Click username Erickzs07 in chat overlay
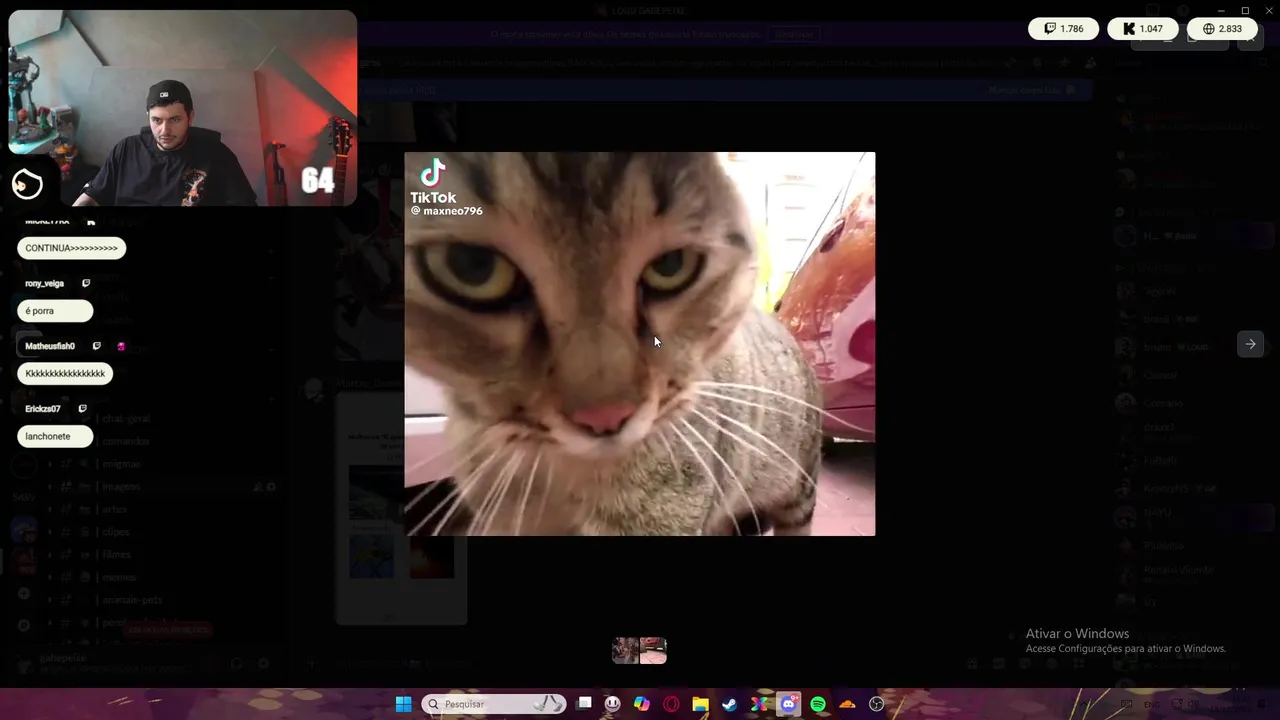The height and width of the screenshot is (720, 1280). click(43, 409)
